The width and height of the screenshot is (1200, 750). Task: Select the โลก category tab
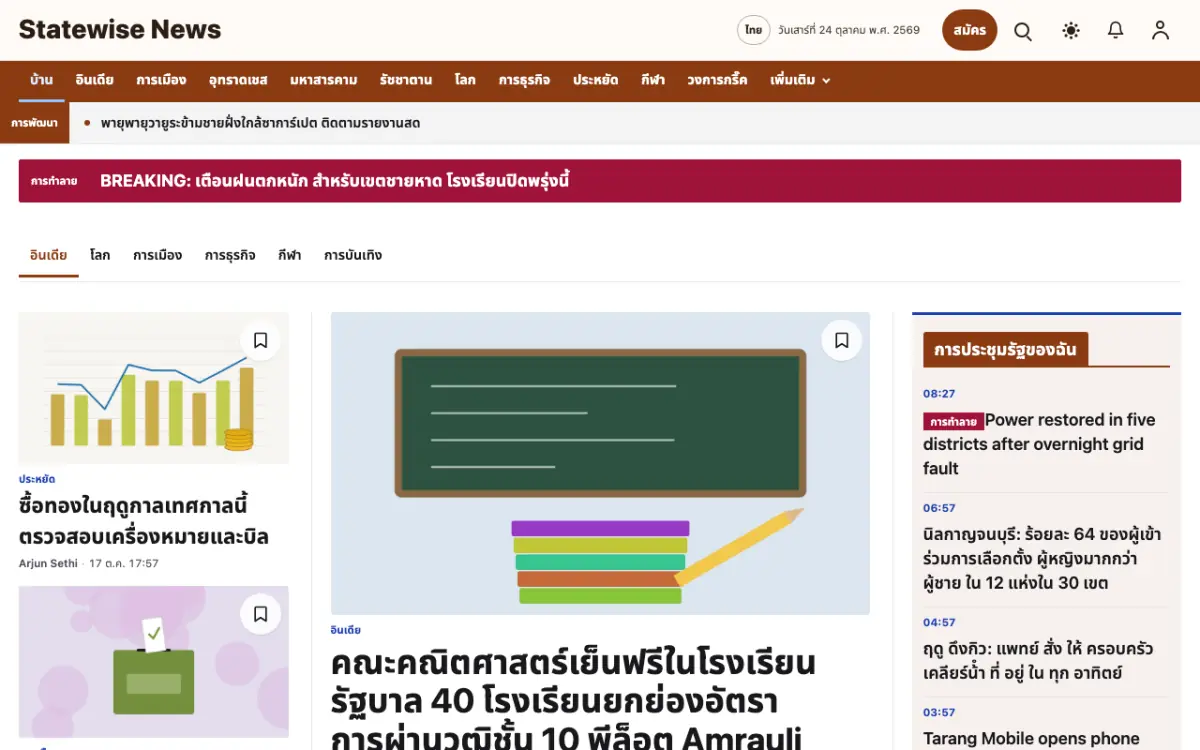(x=100, y=256)
